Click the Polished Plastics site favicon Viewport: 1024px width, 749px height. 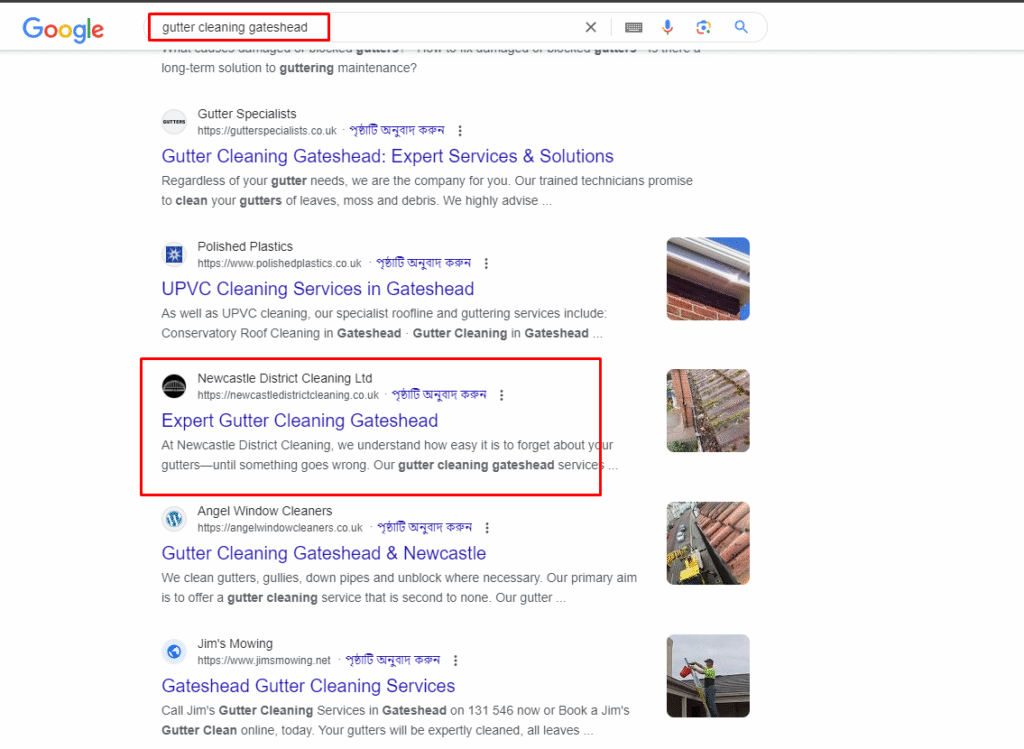(x=174, y=255)
